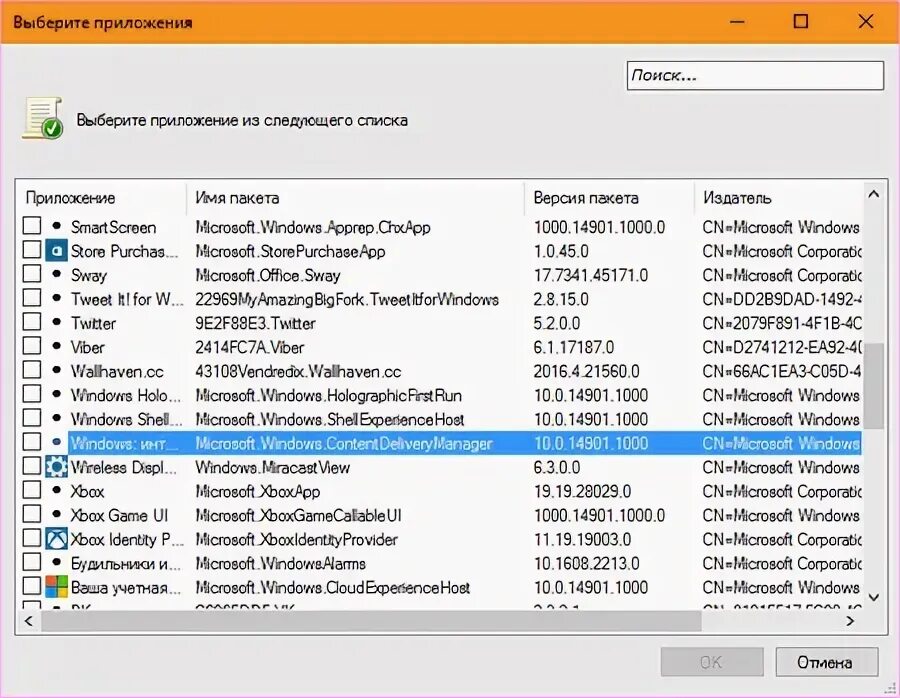Viewport: 900px width, 698px height.
Task: Click the horizontal scrollbar right arrow
Action: [x=850, y=621]
